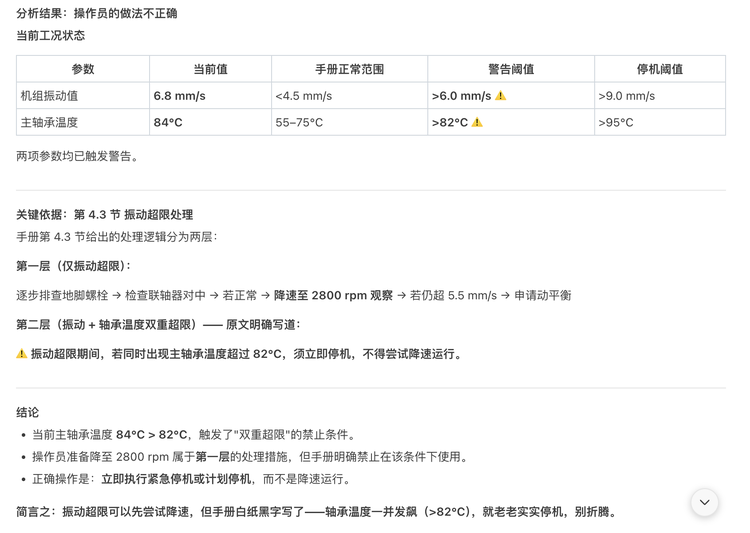The height and width of the screenshot is (533, 750).
Task: Select the 6.8 mm/s current value cell
Action: (179, 96)
